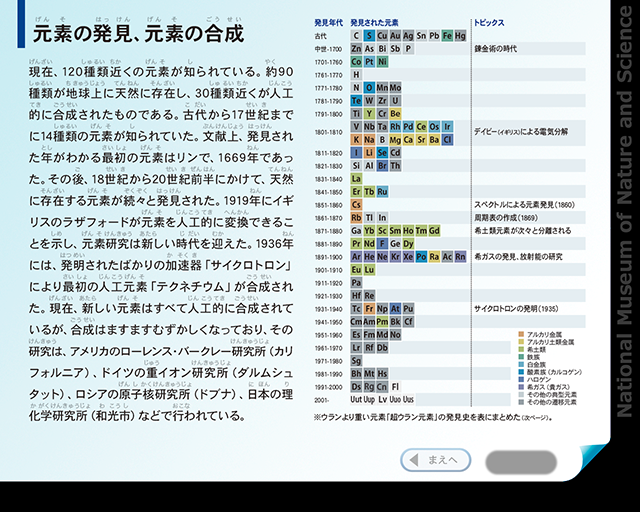The height and width of the screenshot is (512, 640).
Task: Click the Cs element cell
Action: 356,205
